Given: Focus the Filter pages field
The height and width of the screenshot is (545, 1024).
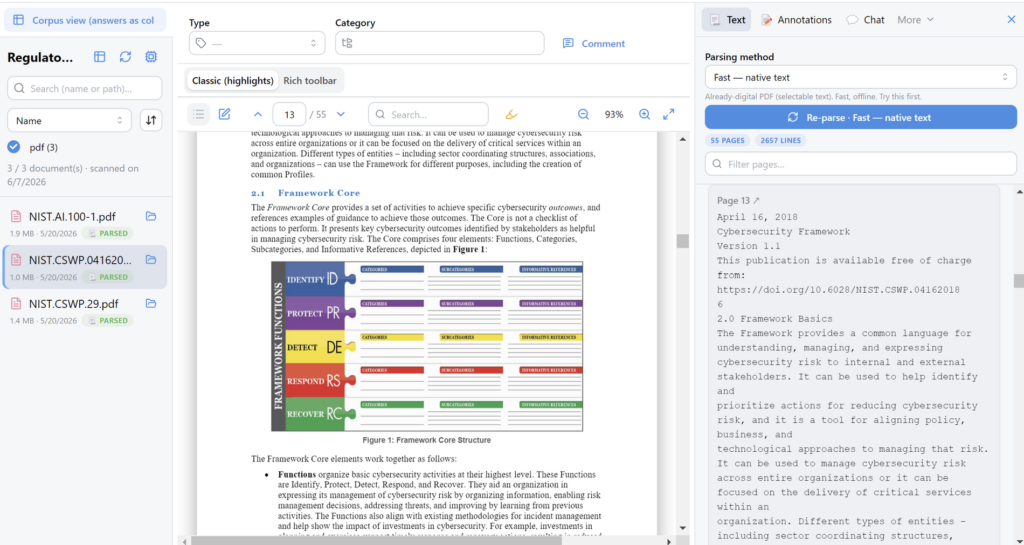Looking at the screenshot, I should tap(861, 164).
